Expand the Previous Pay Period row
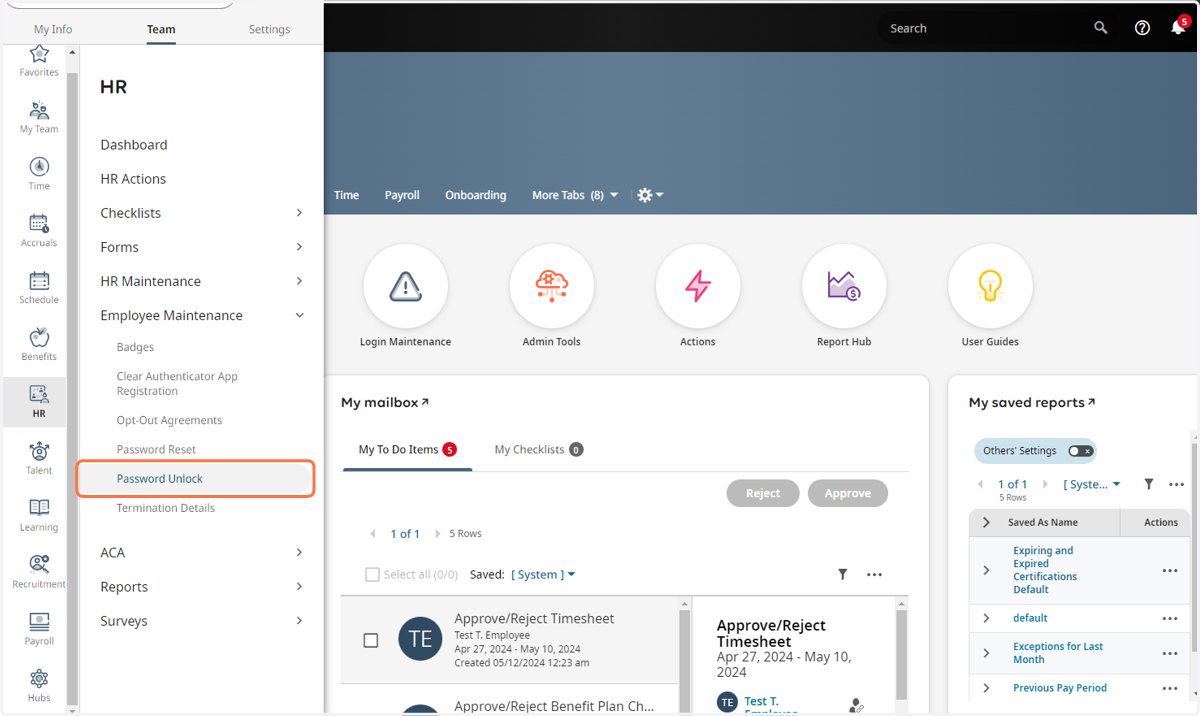 986,688
